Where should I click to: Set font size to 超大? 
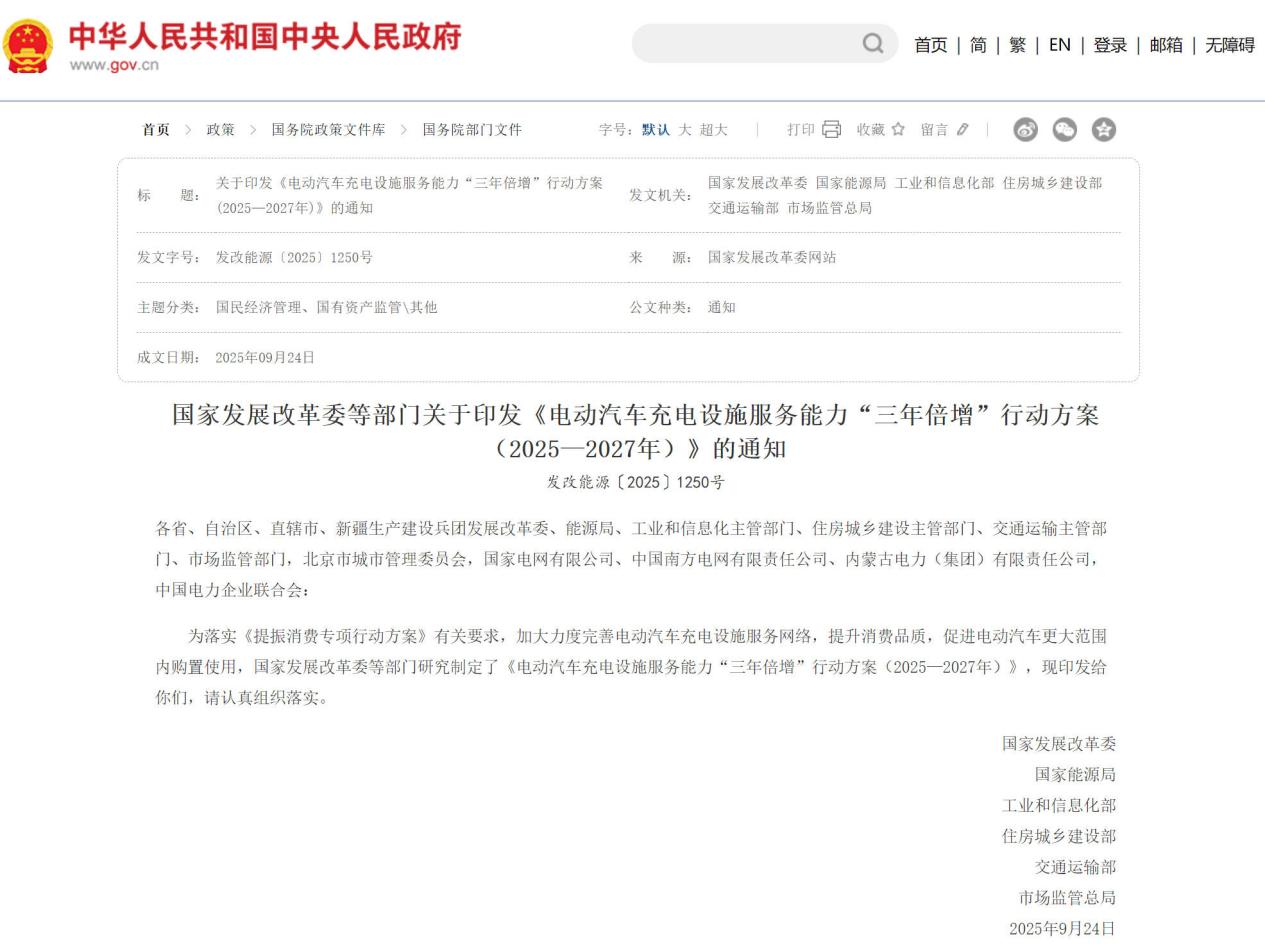click(x=713, y=130)
